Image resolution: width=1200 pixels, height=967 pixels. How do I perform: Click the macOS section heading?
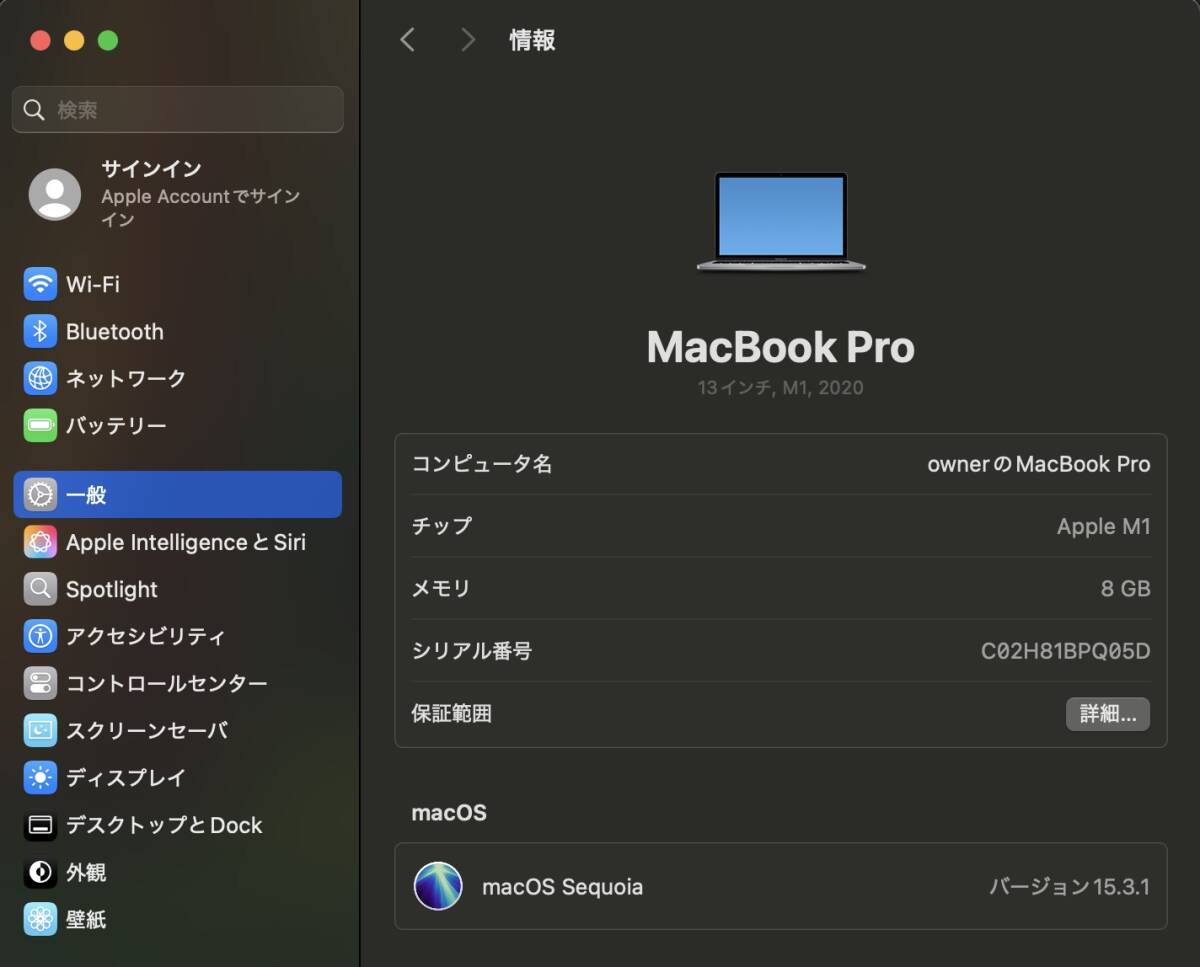click(449, 813)
